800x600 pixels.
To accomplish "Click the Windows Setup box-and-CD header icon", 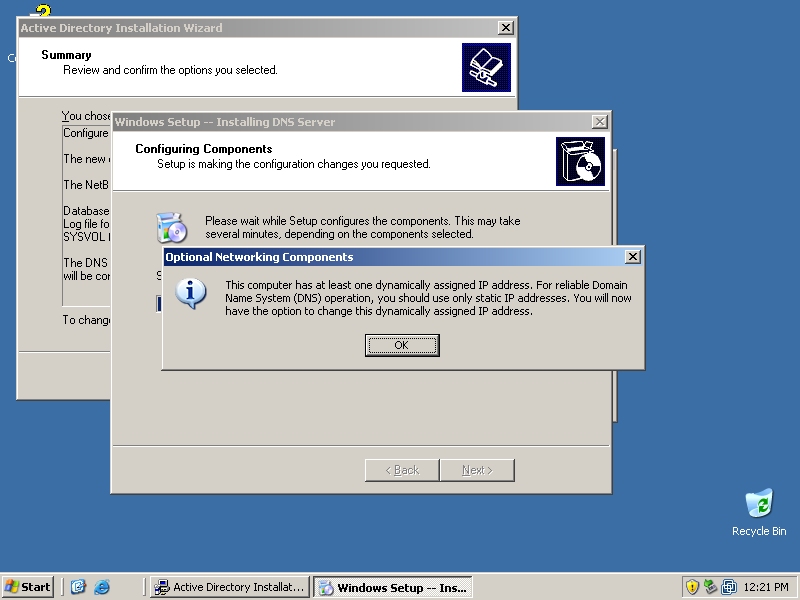I will 580,161.
